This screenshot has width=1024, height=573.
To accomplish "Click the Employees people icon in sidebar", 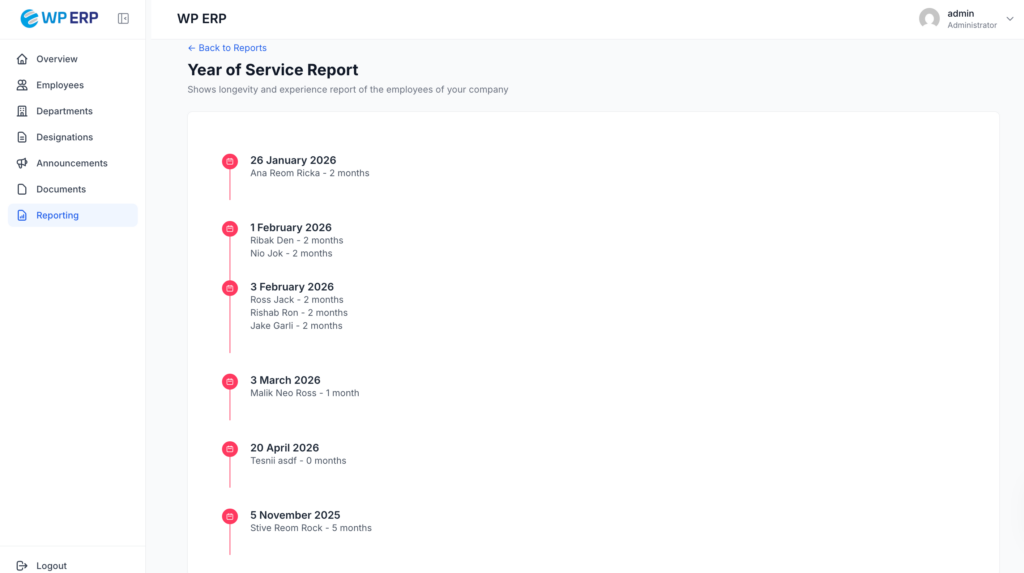I will coord(22,85).
